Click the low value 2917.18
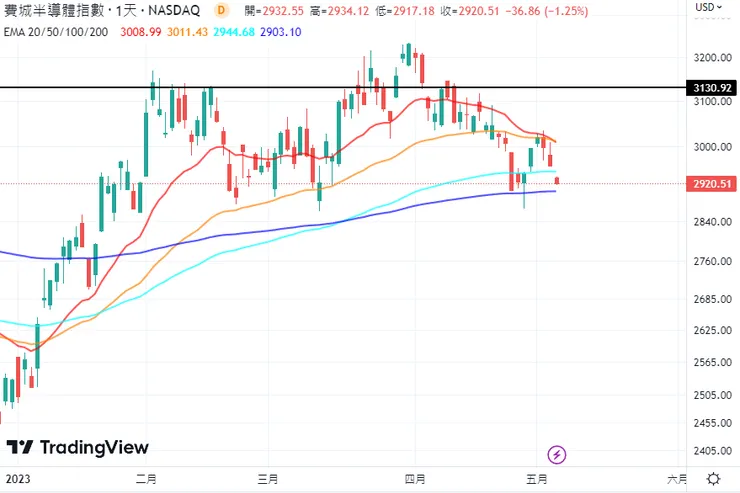Image resolution: width=740 pixels, height=493 pixels. coord(413,10)
